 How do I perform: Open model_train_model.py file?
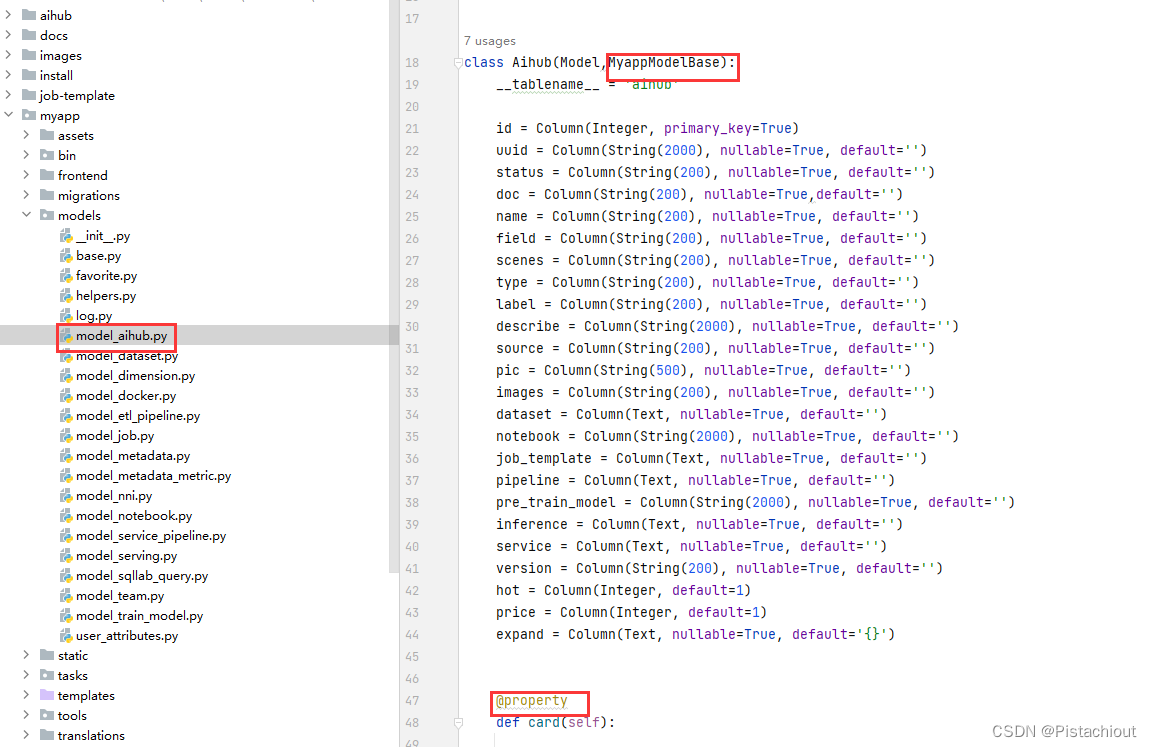pyautogui.click(x=140, y=616)
